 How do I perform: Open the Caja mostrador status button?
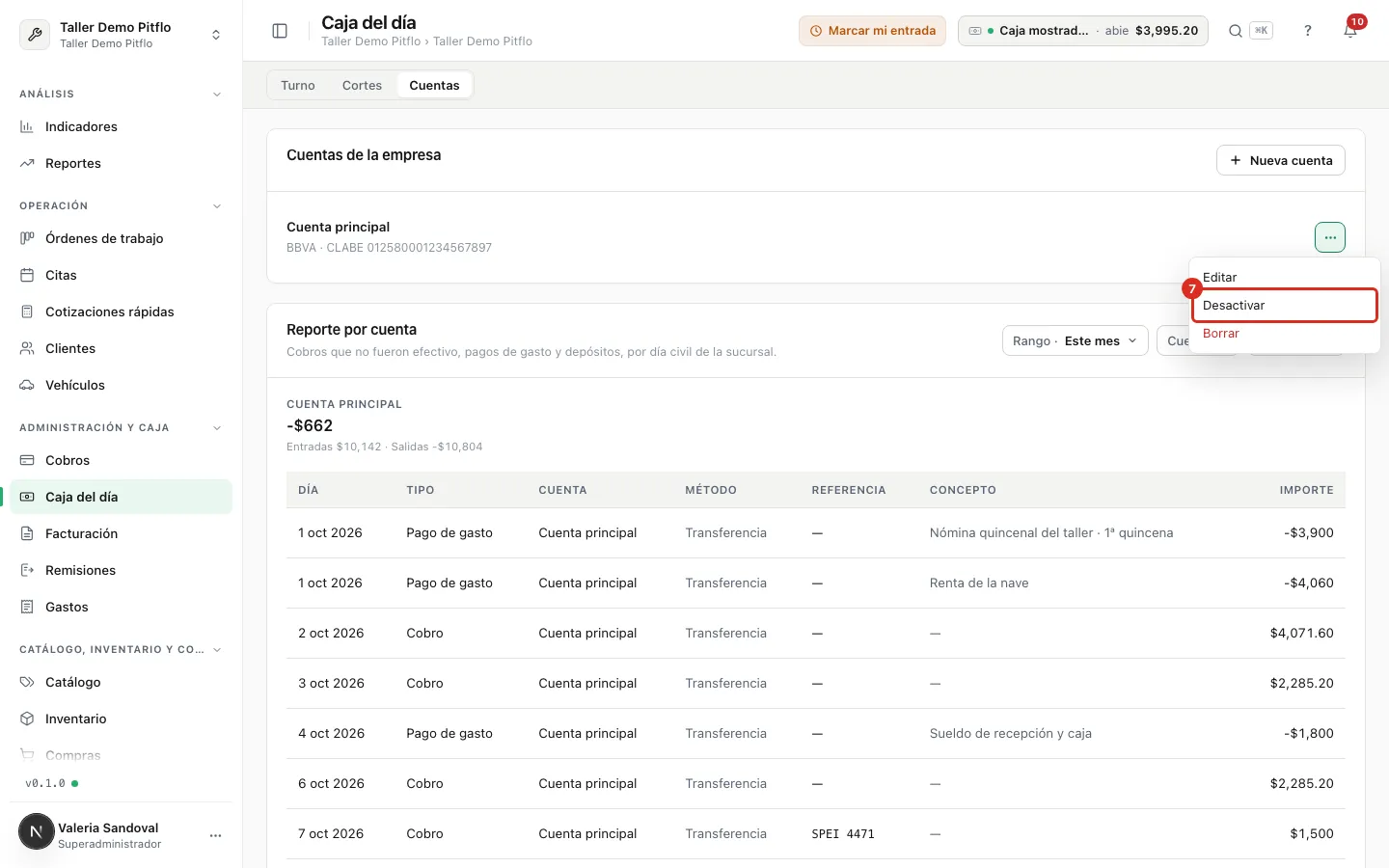(1083, 31)
